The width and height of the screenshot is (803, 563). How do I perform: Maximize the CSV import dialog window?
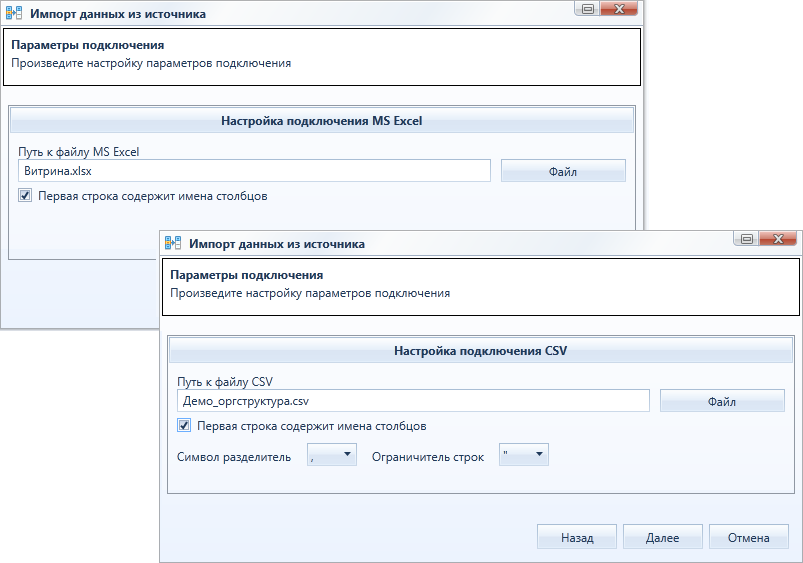pyautogui.click(x=747, y=239)
